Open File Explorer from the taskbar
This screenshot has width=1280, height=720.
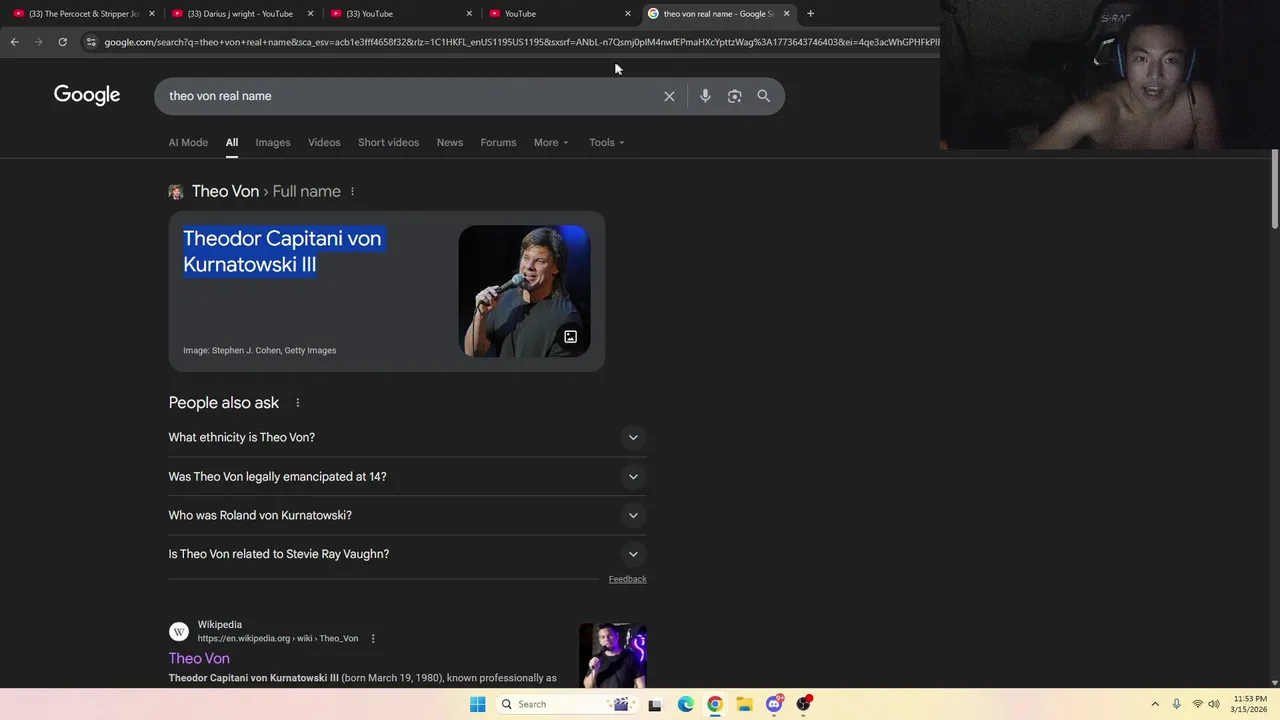pyautogui.click(x=744, y=704)
